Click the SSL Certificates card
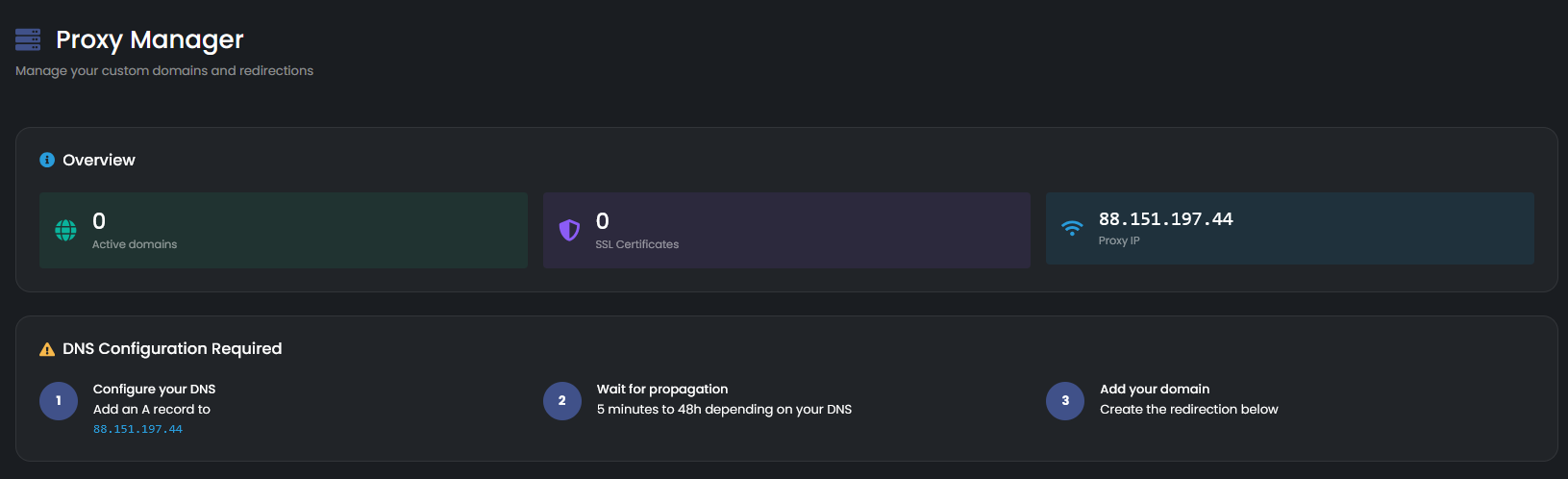The width and height of the screenshot is (1568, 479). (x=786, y=230)
